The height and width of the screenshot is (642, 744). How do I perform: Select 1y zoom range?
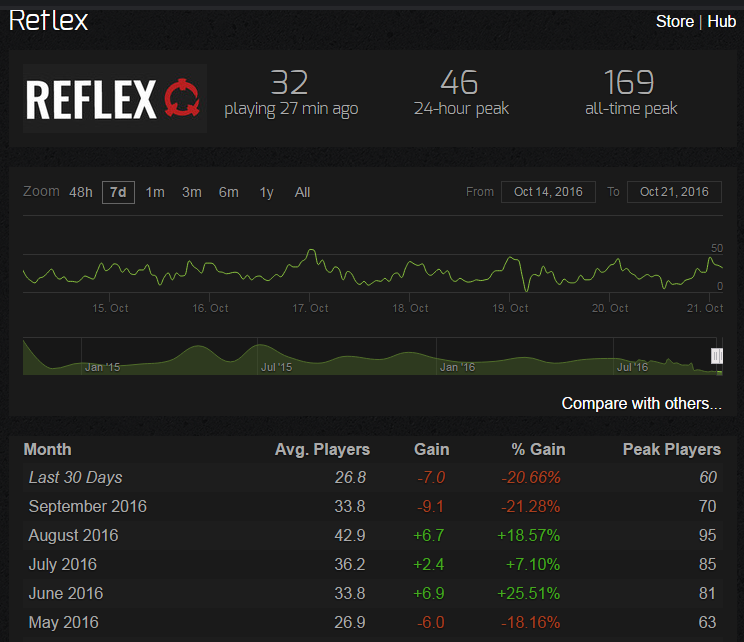[x=266, y=192]
